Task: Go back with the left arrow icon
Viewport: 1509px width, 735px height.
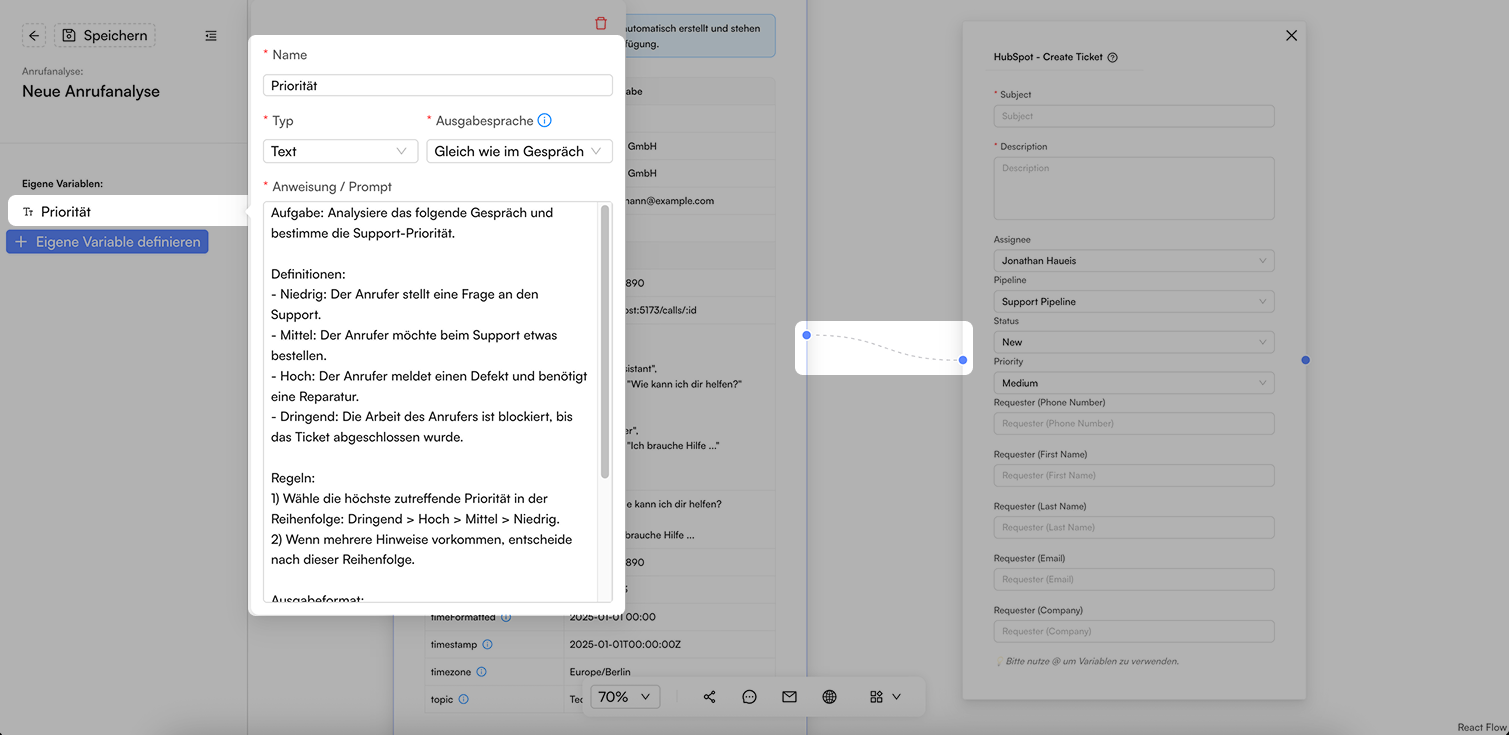Action: (34, 35)
